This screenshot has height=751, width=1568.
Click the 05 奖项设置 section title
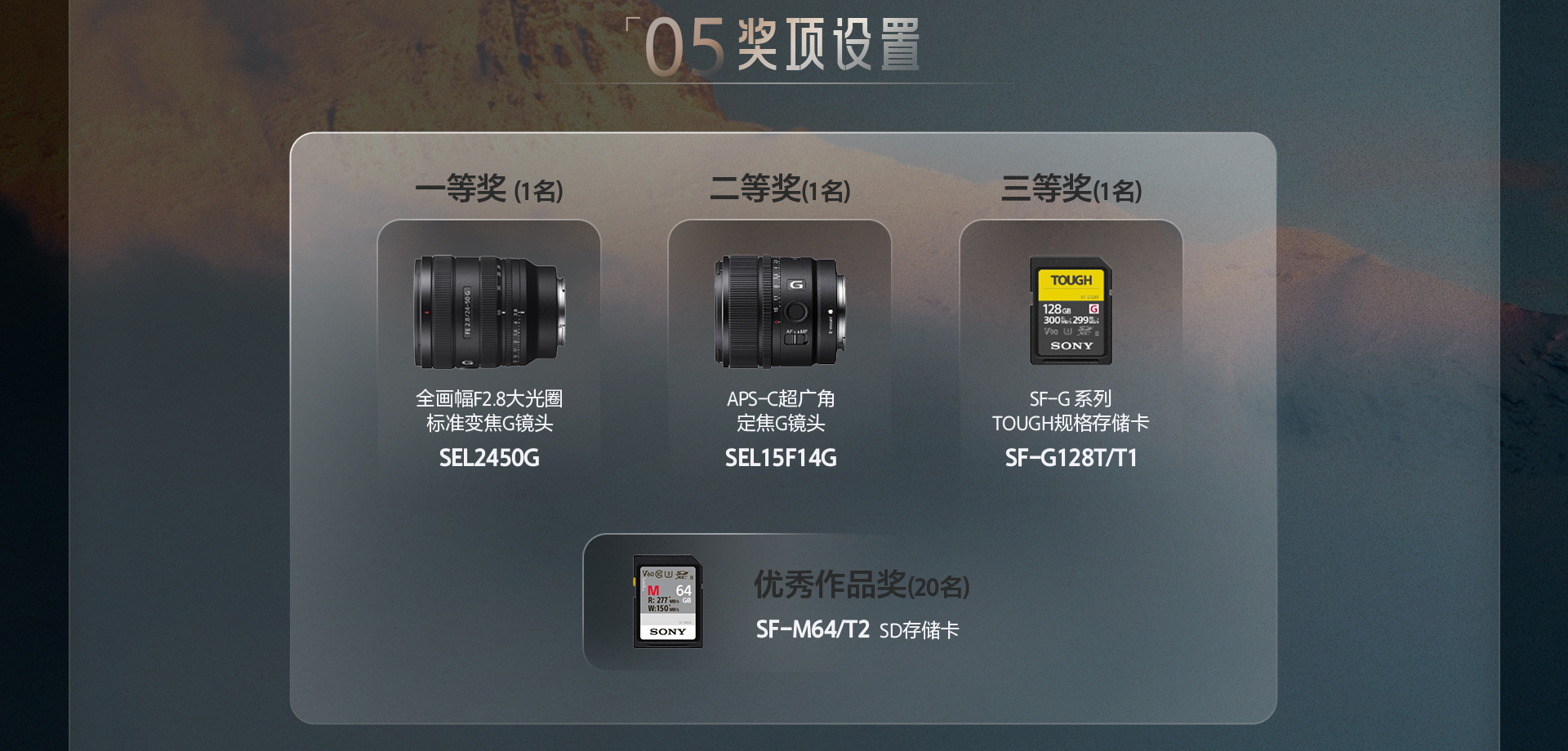[782, 46]
